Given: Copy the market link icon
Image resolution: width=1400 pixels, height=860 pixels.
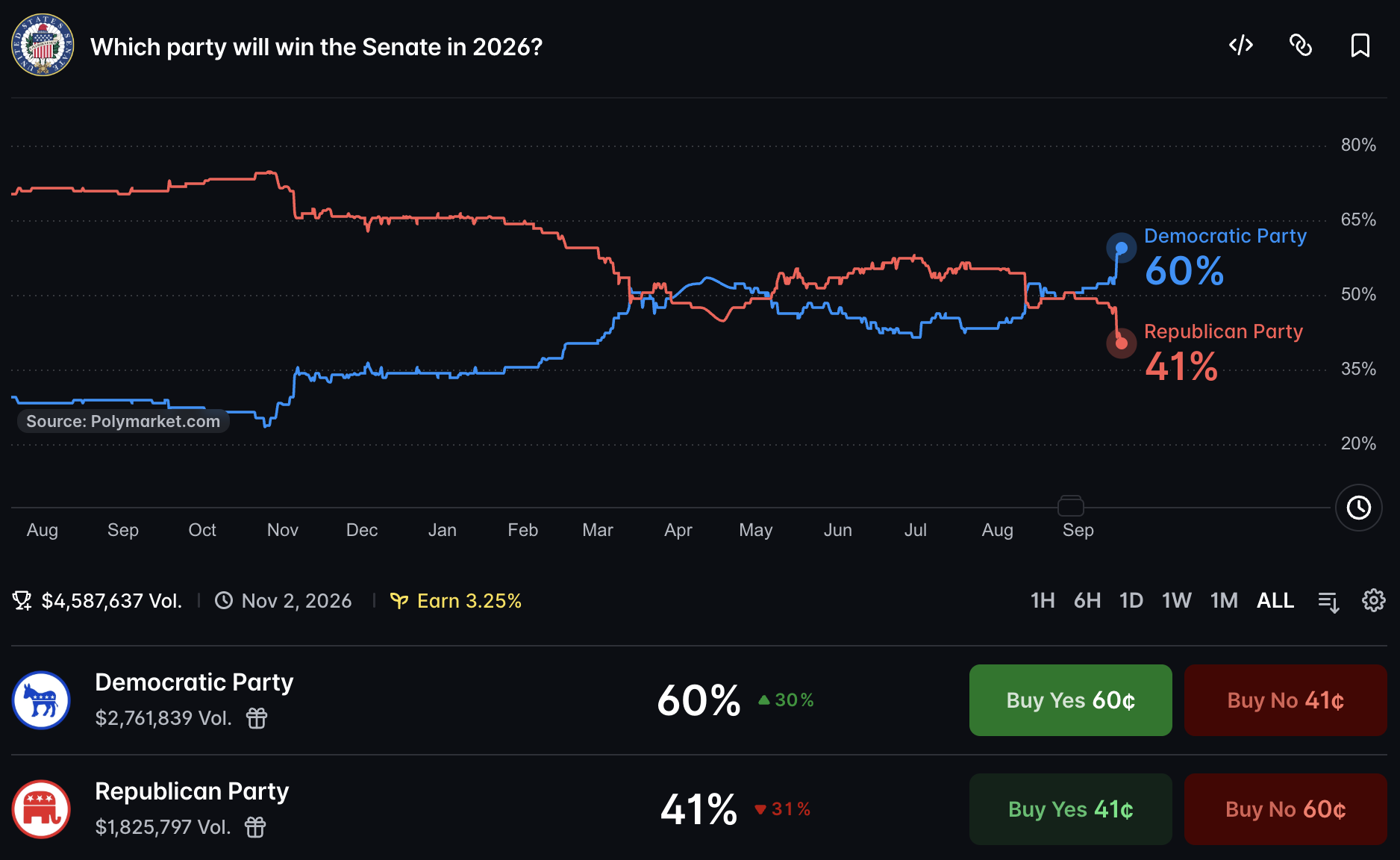Looking at the screenshot, I should click(1301, 46).
